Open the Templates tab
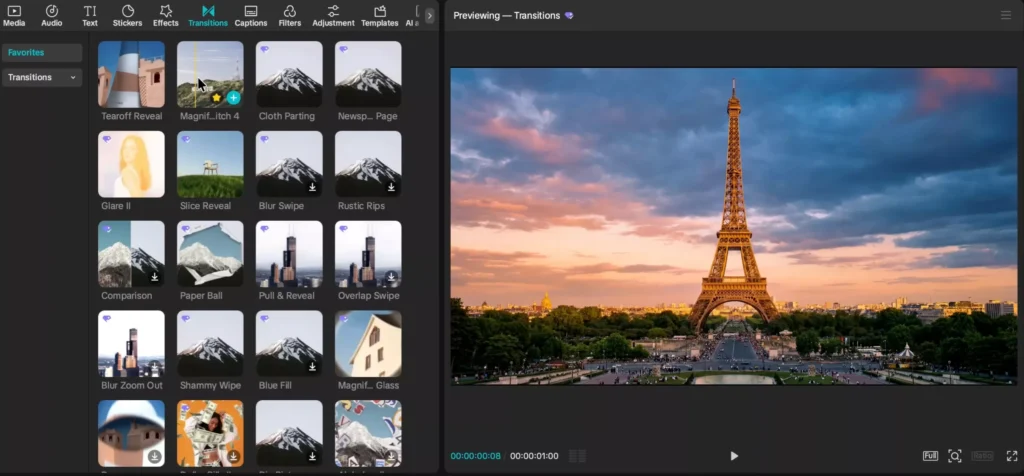Screen dimensions: 1024x476 coord(379,16)
